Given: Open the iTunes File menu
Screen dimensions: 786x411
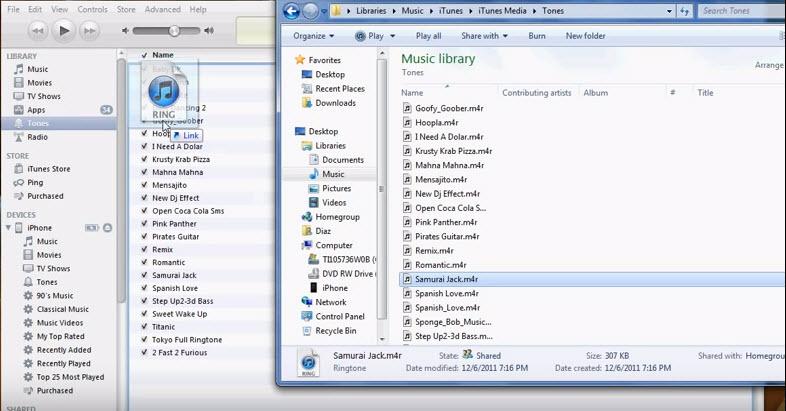Looking at the screenshot, I should click(x=14, y=9).
